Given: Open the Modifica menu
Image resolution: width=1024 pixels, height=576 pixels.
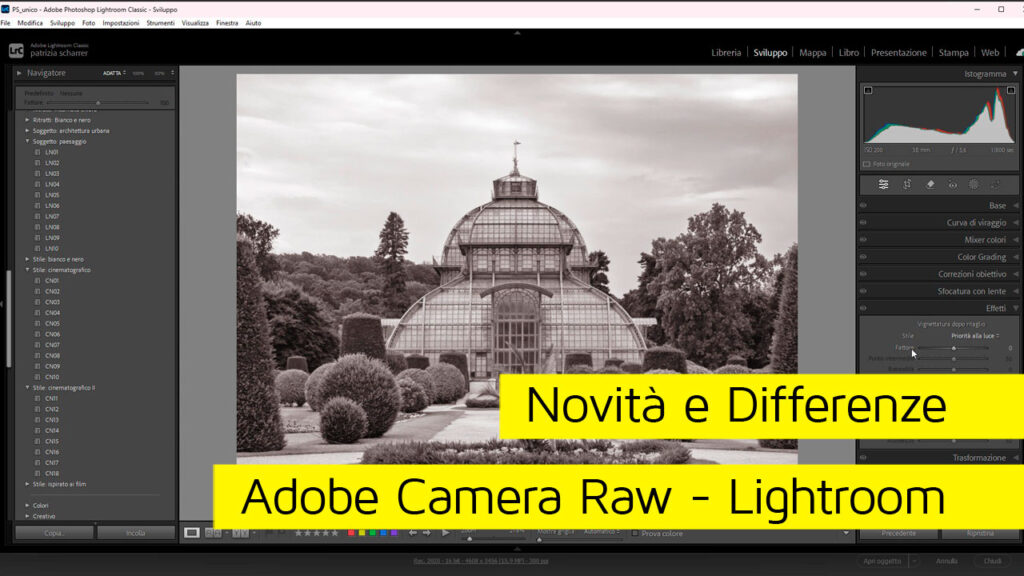Looking at the screenshot, I should [x=30, y=23].
